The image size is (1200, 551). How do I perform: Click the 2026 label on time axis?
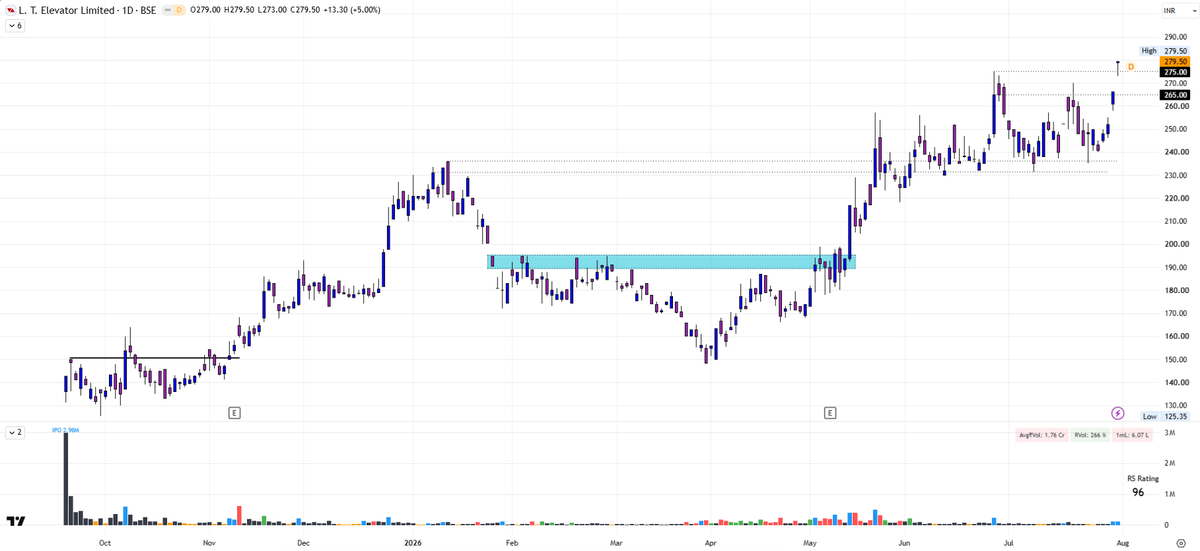pos(412,541)
